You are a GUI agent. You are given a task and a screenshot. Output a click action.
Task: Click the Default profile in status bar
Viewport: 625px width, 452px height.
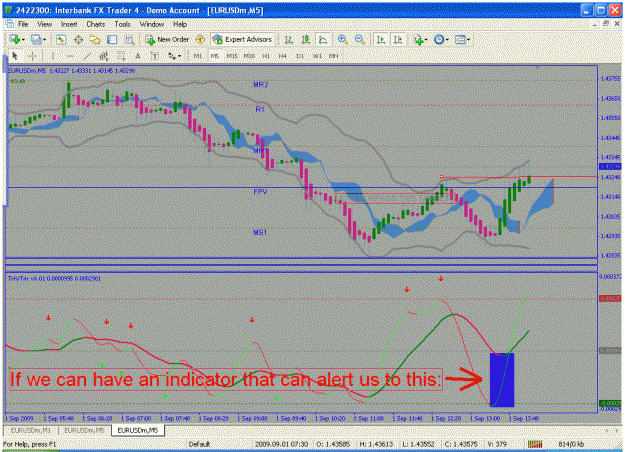click(199, 444)
